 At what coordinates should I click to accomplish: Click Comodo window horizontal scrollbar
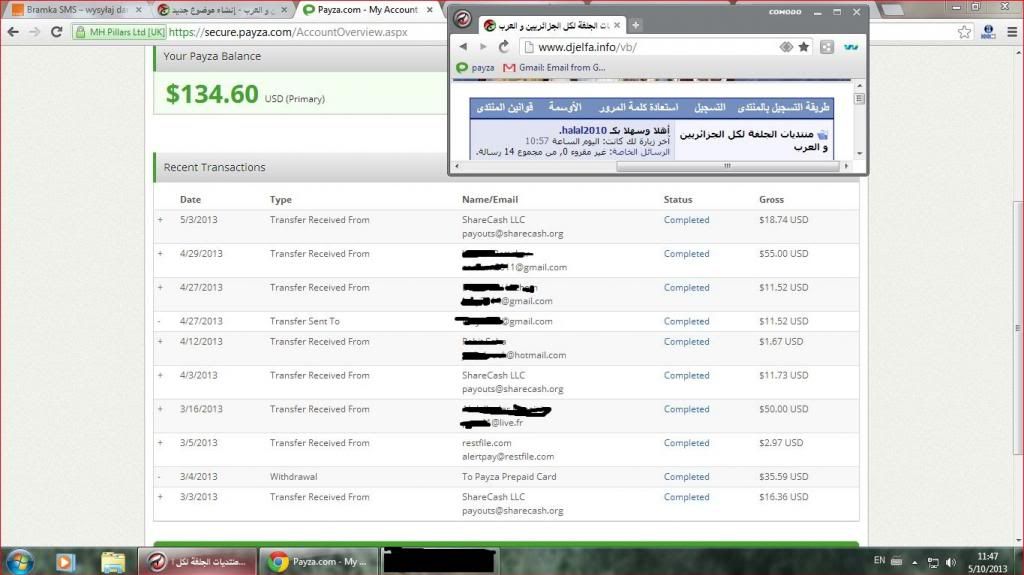click(x=728, y=166)
